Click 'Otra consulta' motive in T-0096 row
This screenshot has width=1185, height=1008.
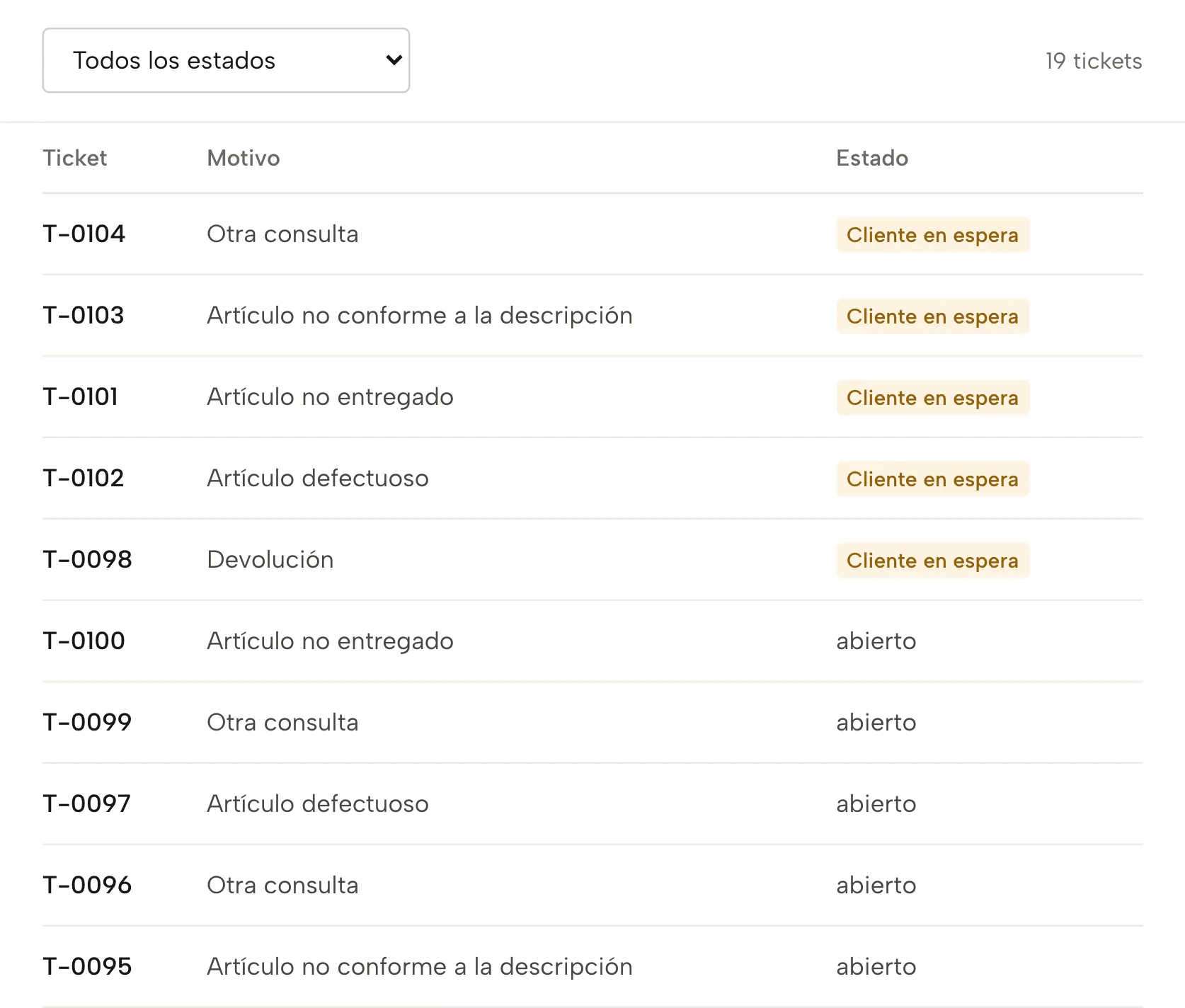coord(282,885)
